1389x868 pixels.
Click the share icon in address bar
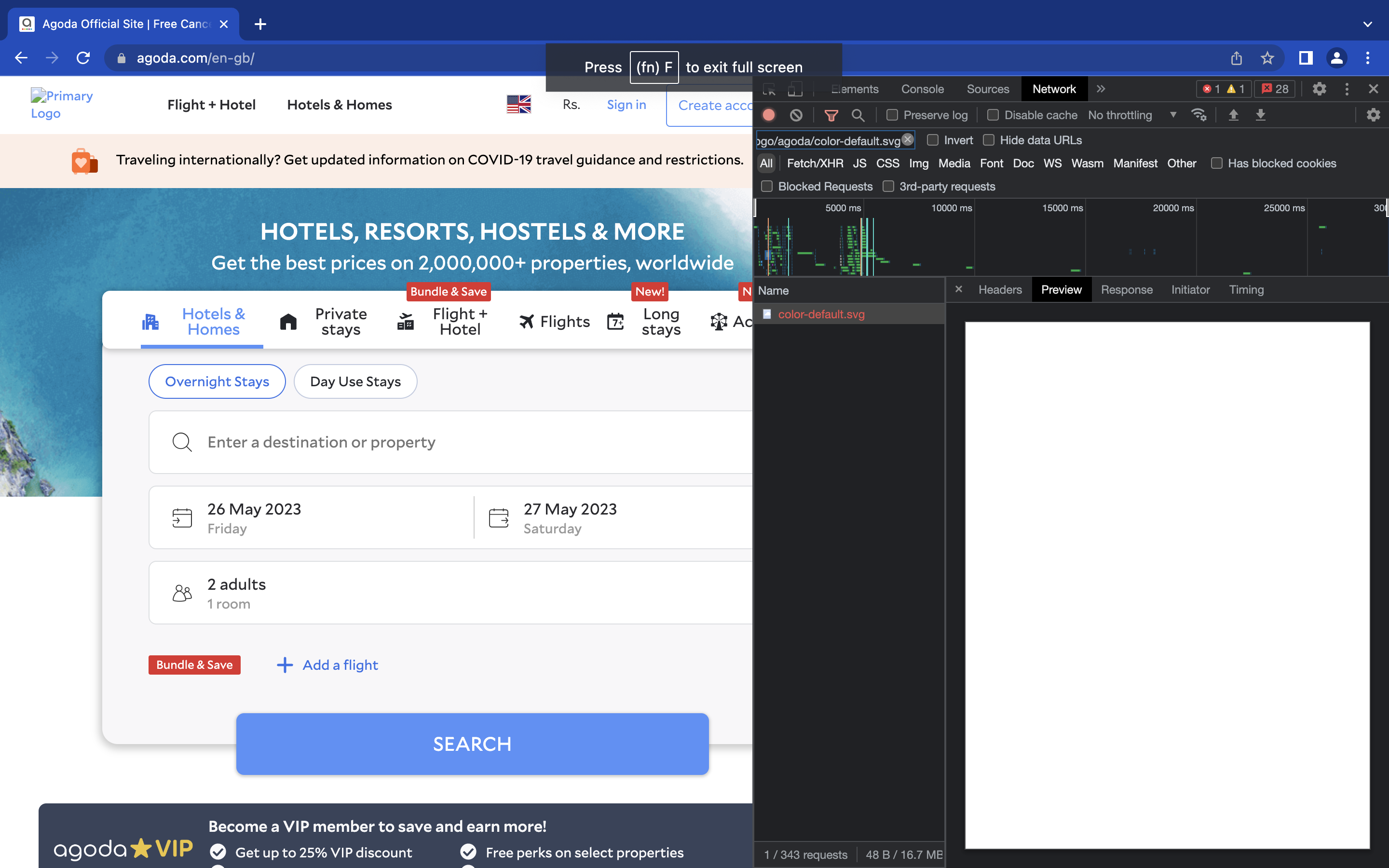pos(1236,58)
